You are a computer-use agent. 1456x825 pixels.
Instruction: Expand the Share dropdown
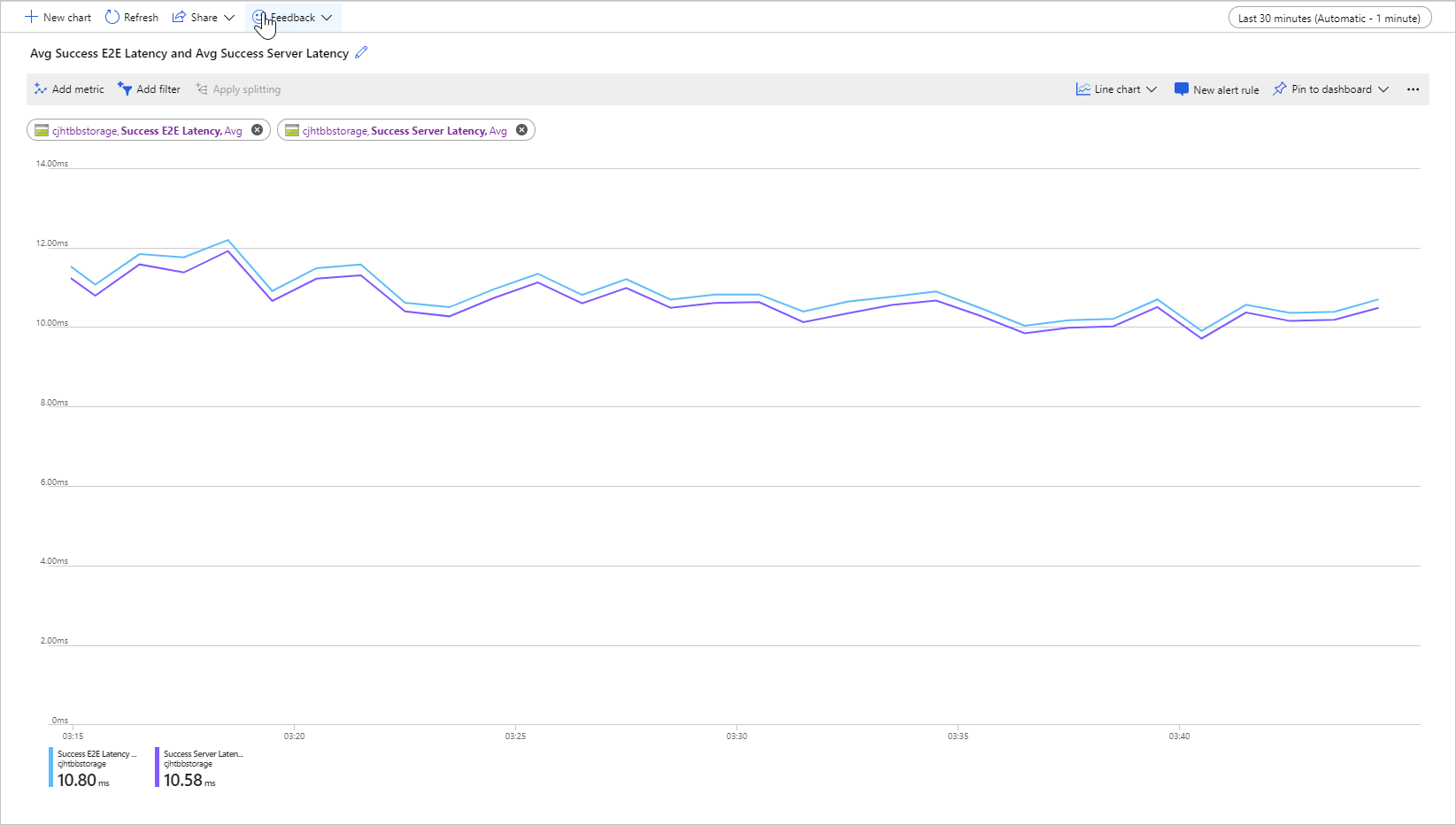228,17
